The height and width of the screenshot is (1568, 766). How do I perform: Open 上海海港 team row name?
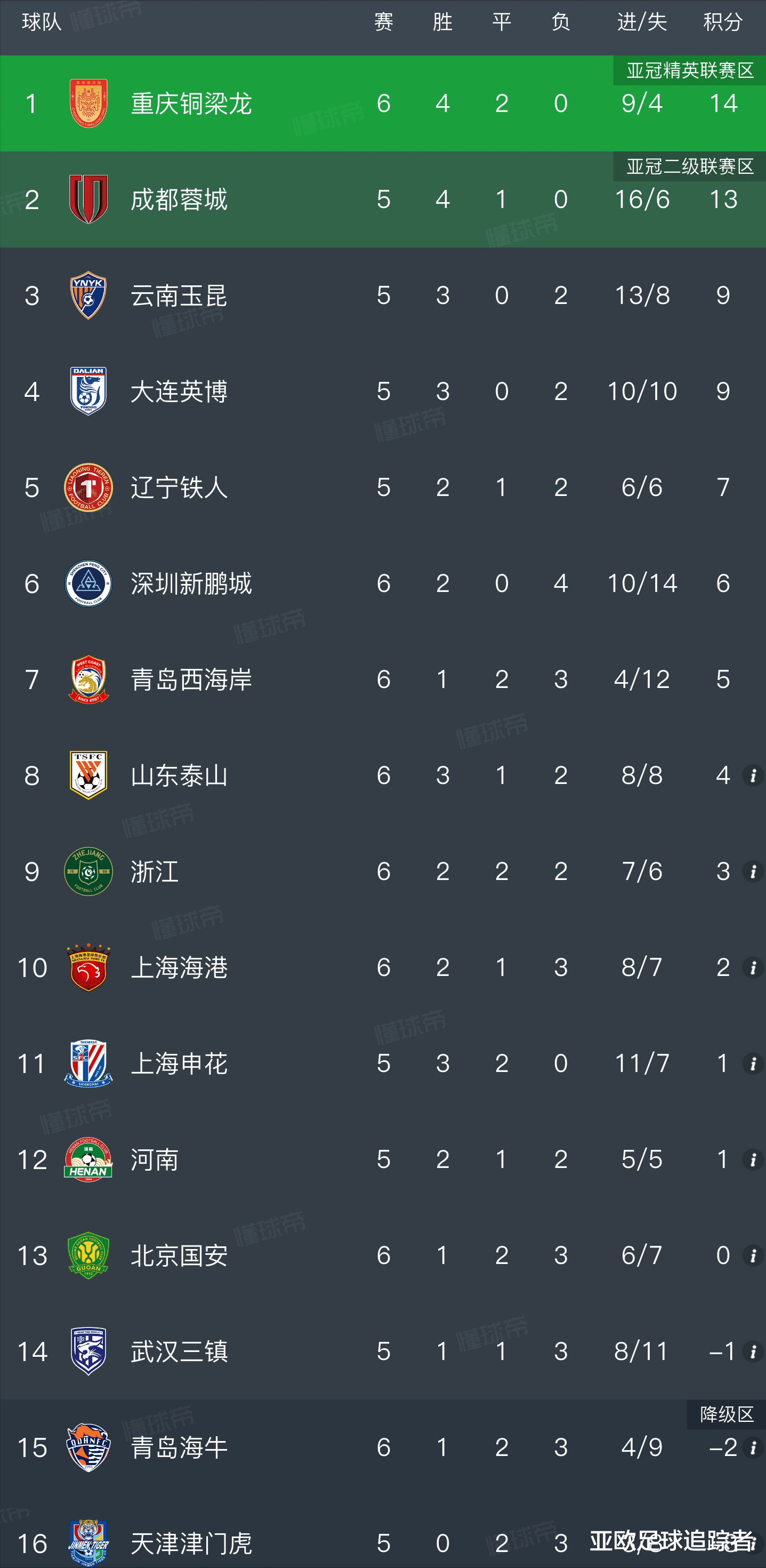click(x=179, y=967)
